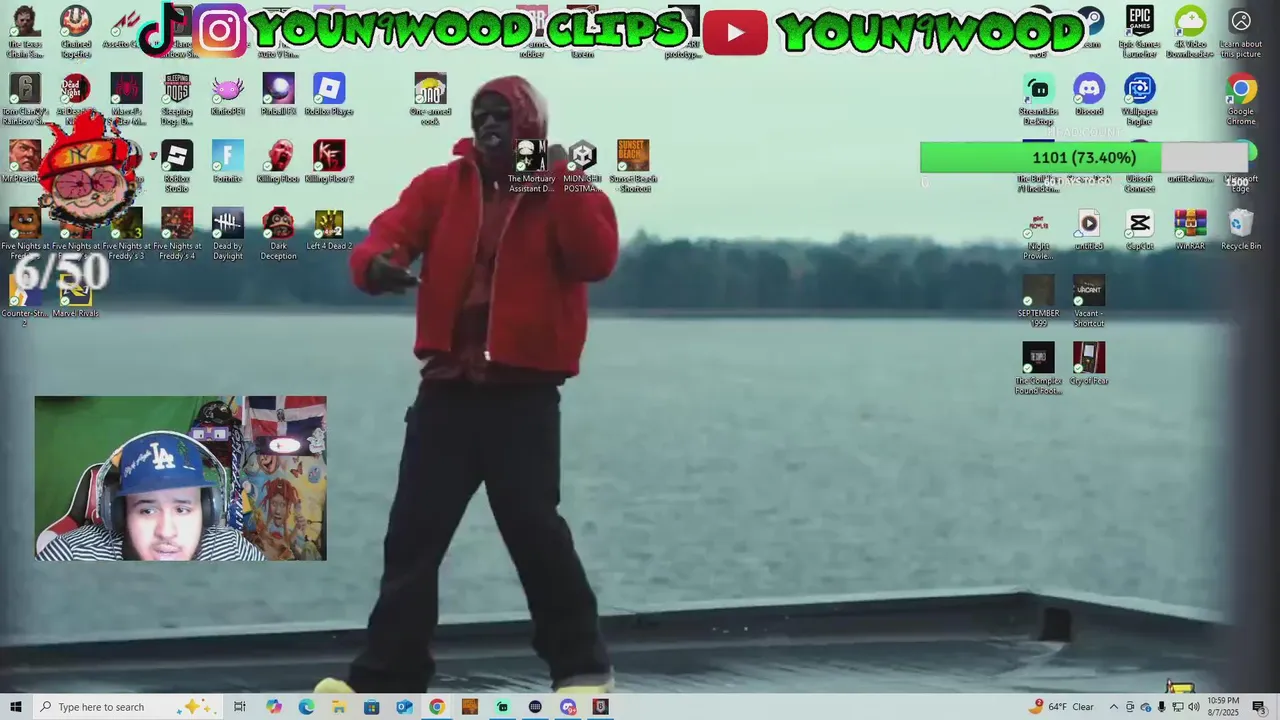Launch Roblox Studio from the desktop
This screenshot has height=720, width=1280.
177,166
